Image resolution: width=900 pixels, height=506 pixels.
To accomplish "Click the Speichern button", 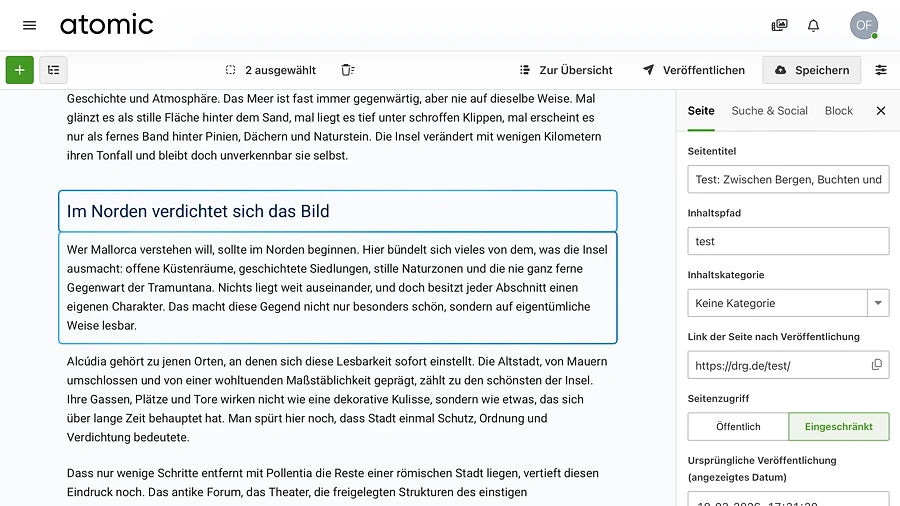I will 811,70.
